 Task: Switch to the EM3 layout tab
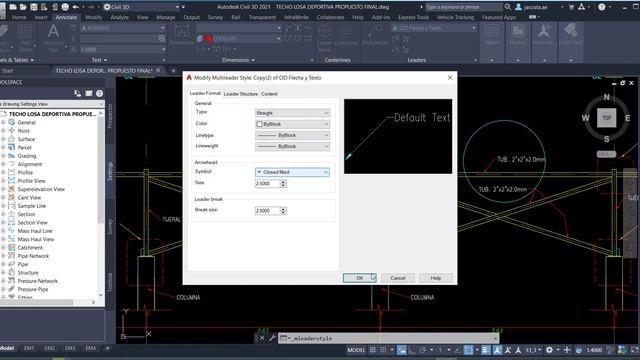[70, 348]
